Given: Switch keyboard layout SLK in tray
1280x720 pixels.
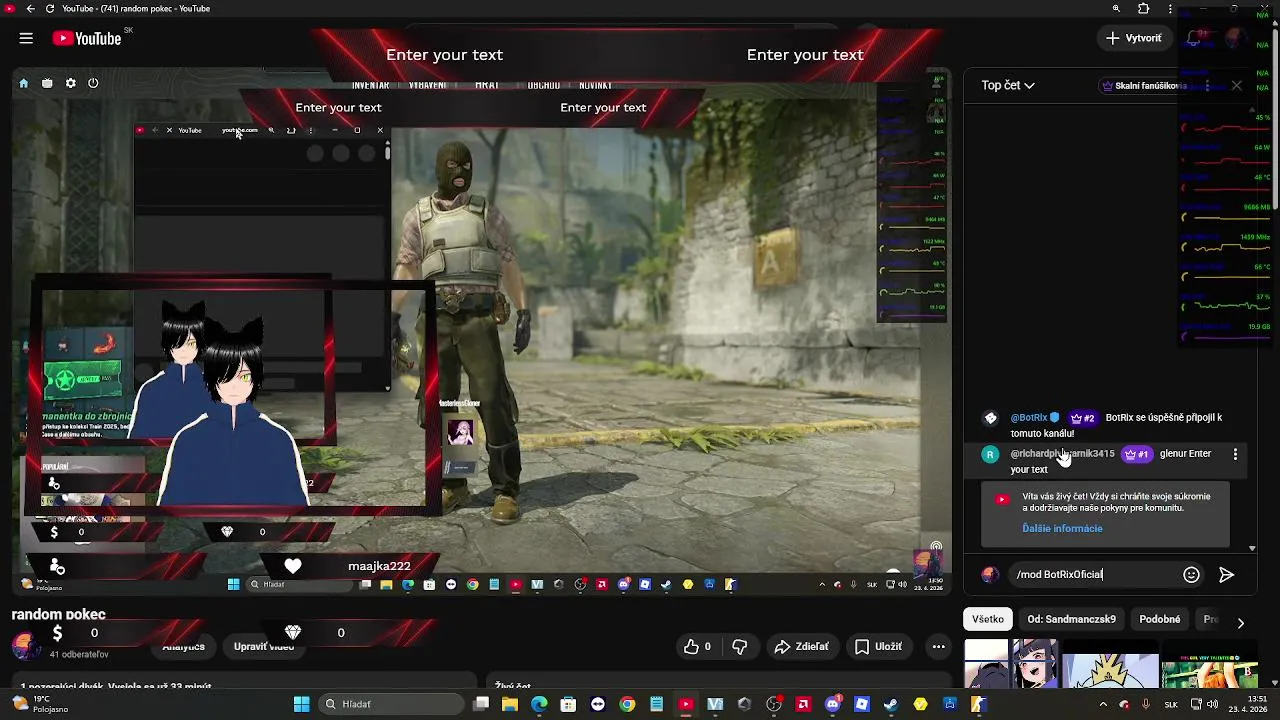Looking at the screenshot, I should [1171, 704].
